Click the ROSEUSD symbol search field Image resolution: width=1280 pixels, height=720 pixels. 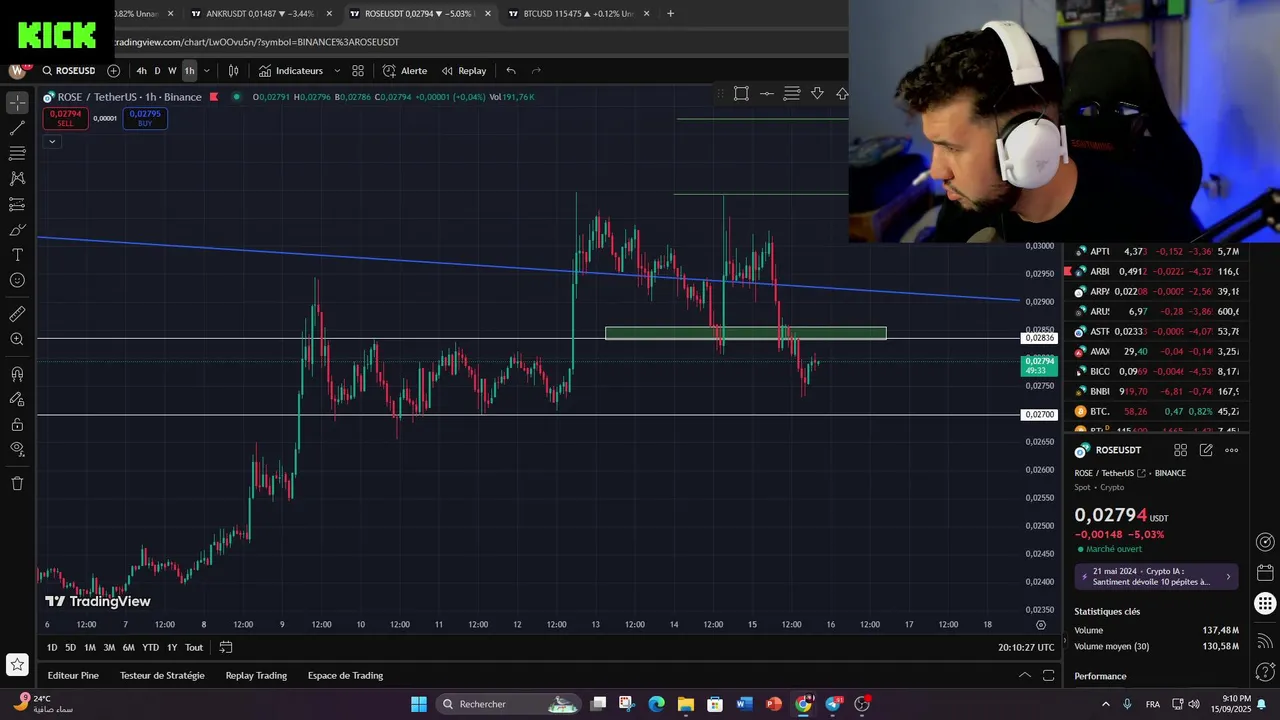point(68,71)
